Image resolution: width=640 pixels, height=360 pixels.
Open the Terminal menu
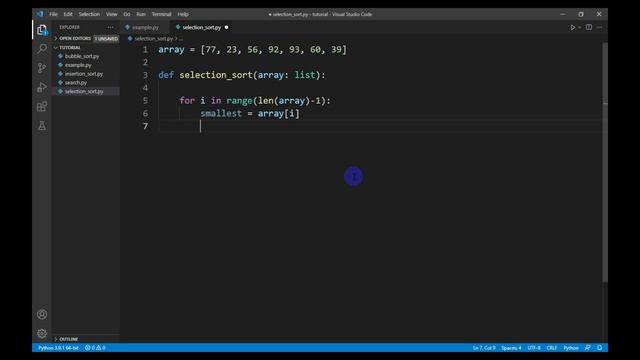[161, 14]
